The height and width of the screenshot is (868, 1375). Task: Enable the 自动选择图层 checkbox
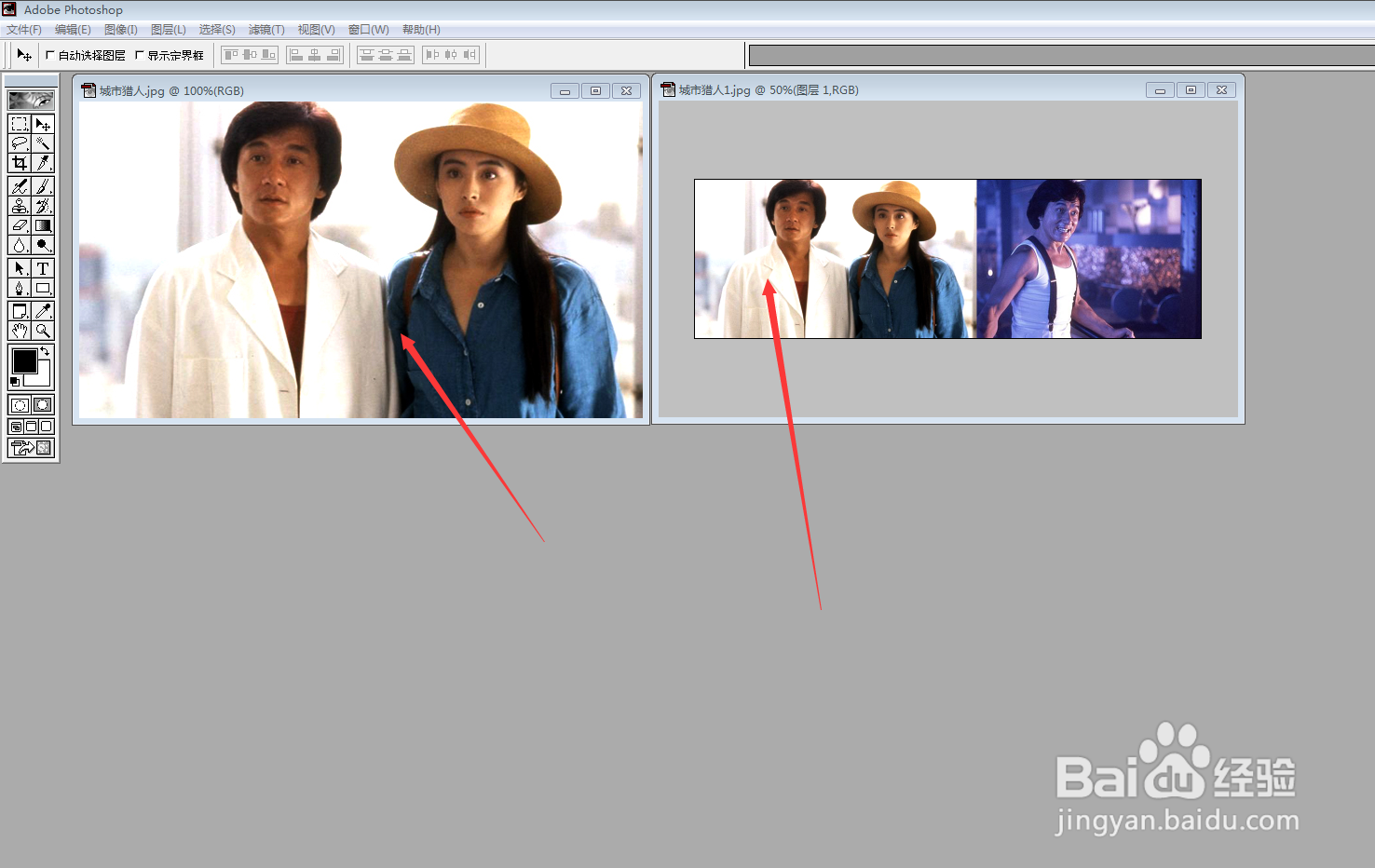pos(50,55)
